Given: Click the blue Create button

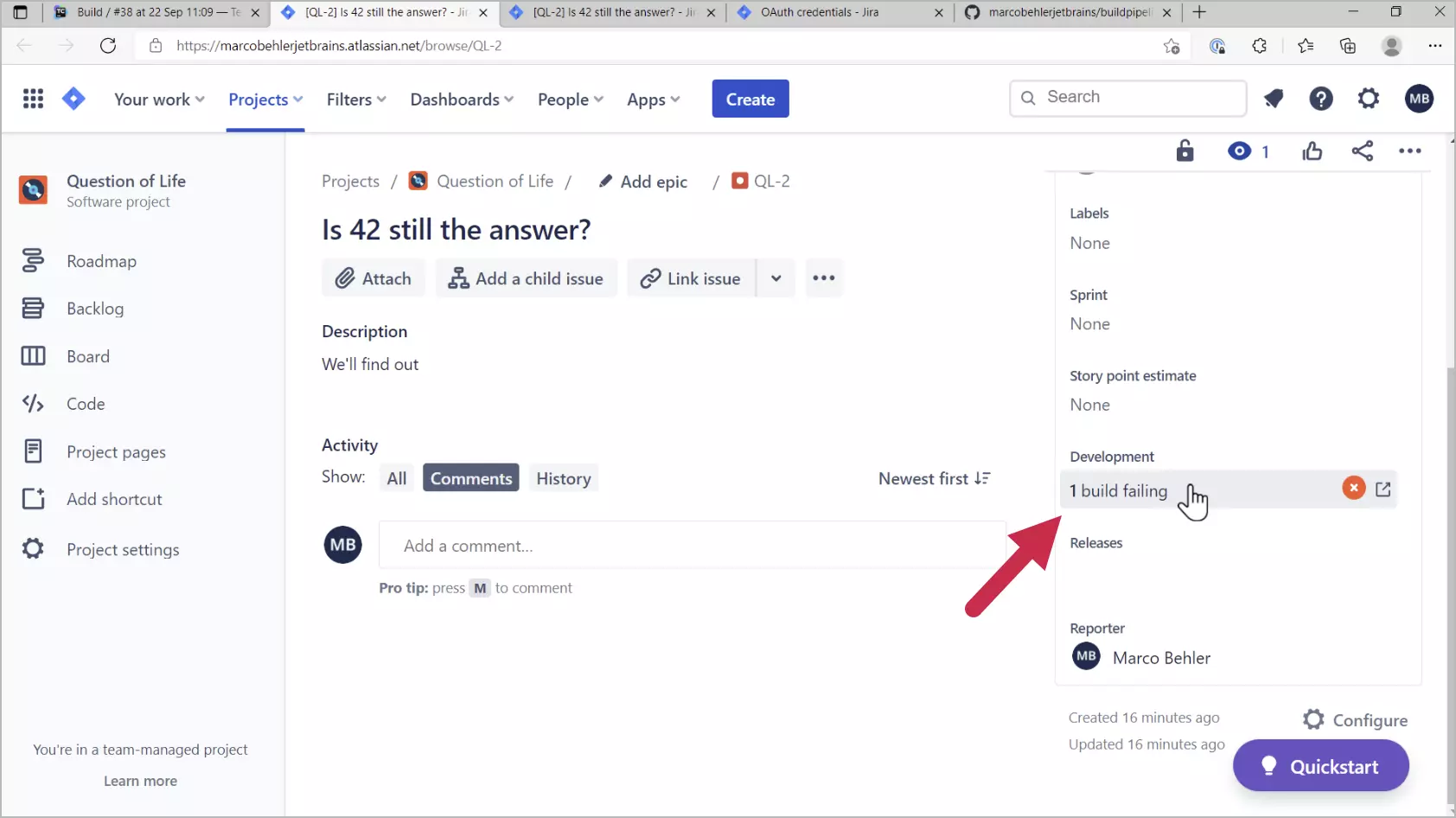Looking at the screenshot, I should [750, 99].
